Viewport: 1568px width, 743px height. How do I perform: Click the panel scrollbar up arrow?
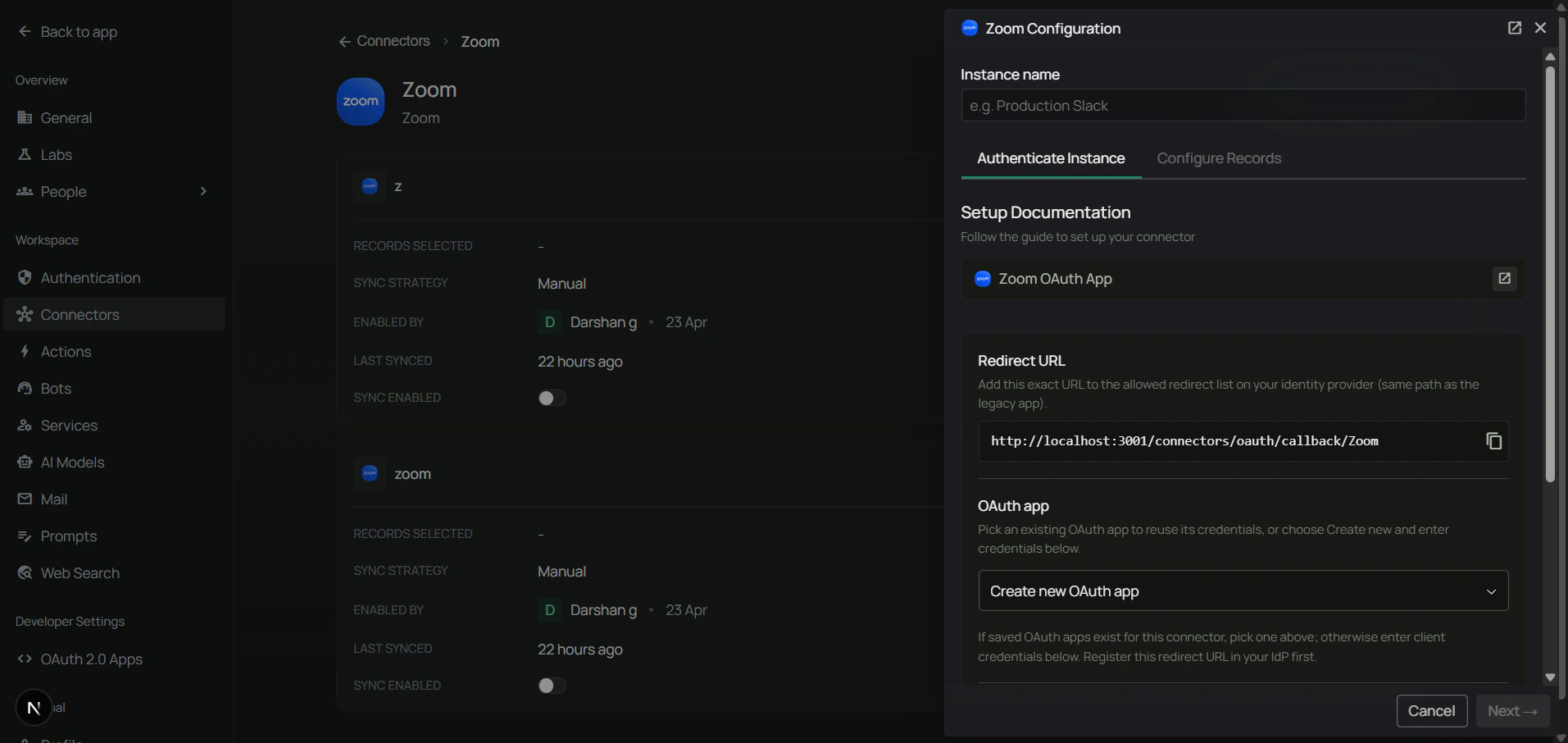pyautogui.click(x=1549, y=57)
